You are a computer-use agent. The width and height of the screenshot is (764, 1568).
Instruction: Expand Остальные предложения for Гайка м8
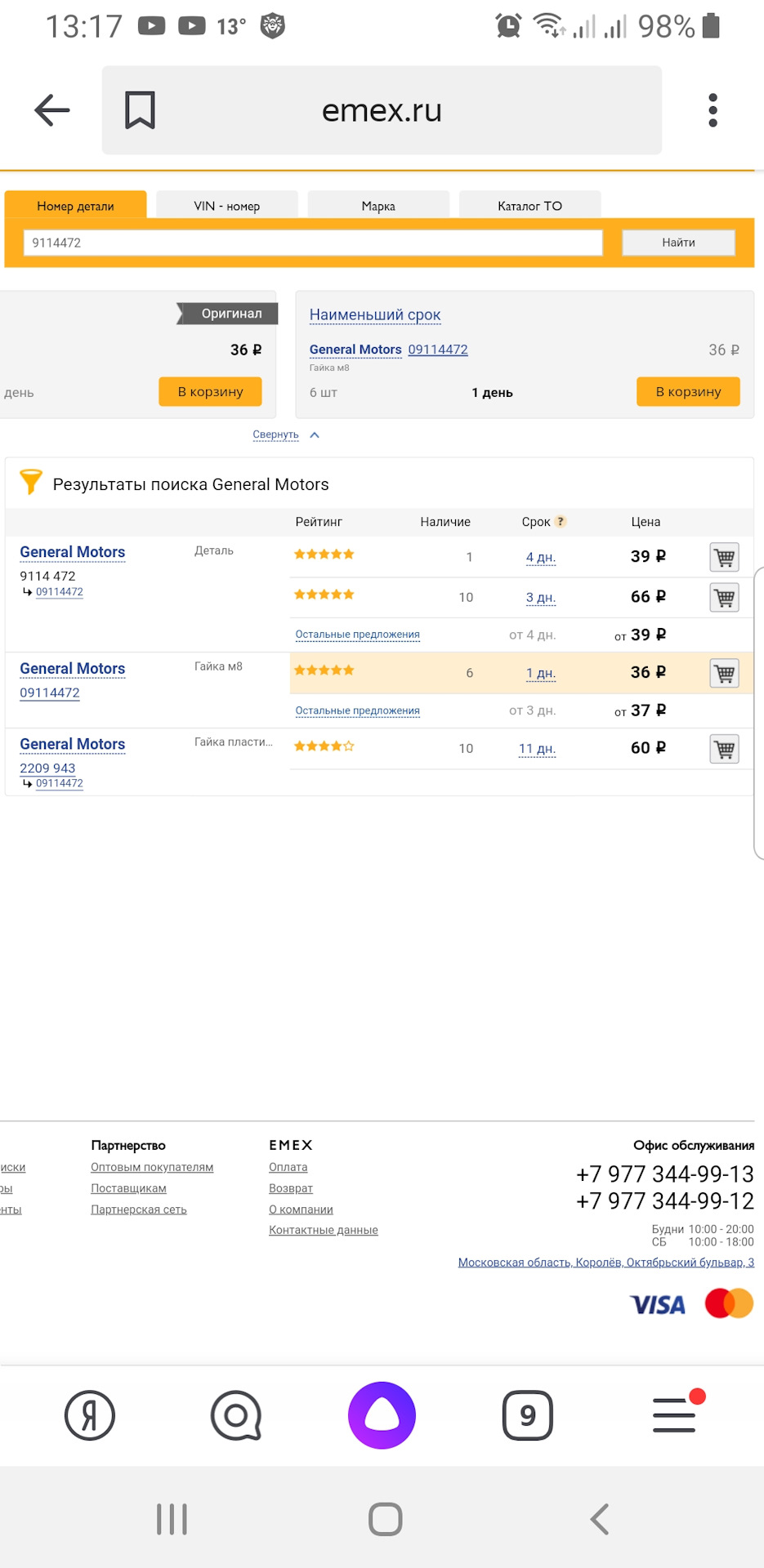(x=357, y=710)
